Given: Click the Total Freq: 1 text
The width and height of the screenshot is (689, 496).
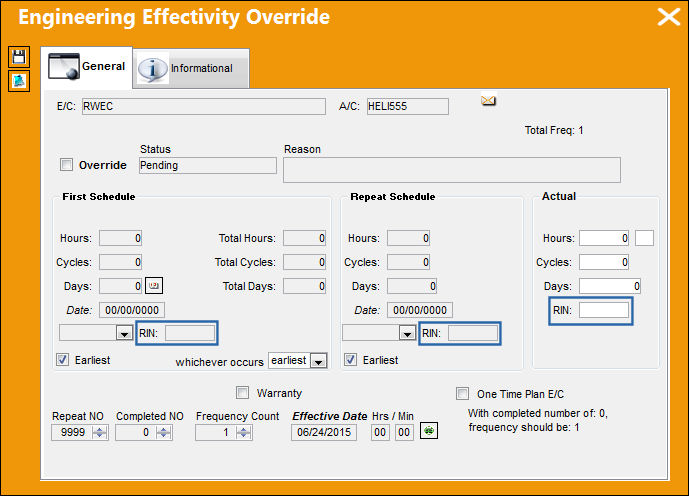Looking at the screenshot, I should 554,130.
